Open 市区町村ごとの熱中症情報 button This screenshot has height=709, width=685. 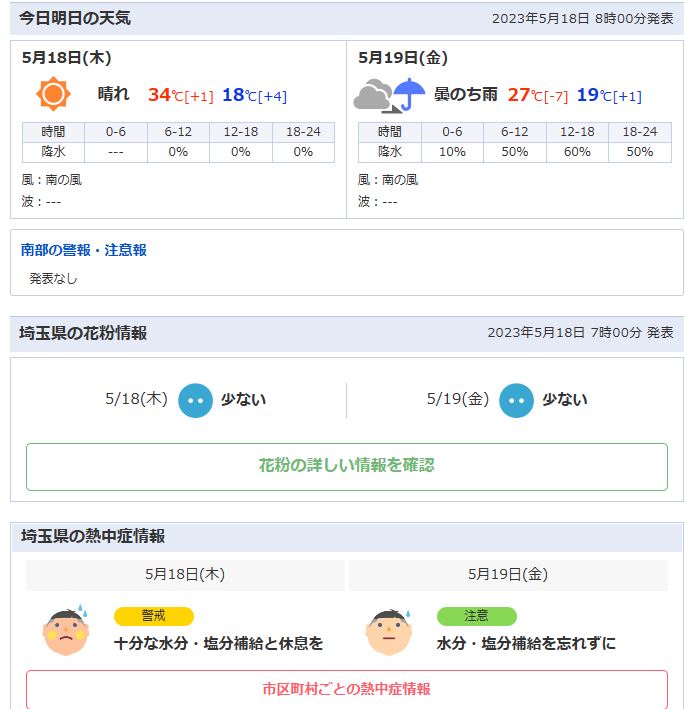tap(347, 689)
